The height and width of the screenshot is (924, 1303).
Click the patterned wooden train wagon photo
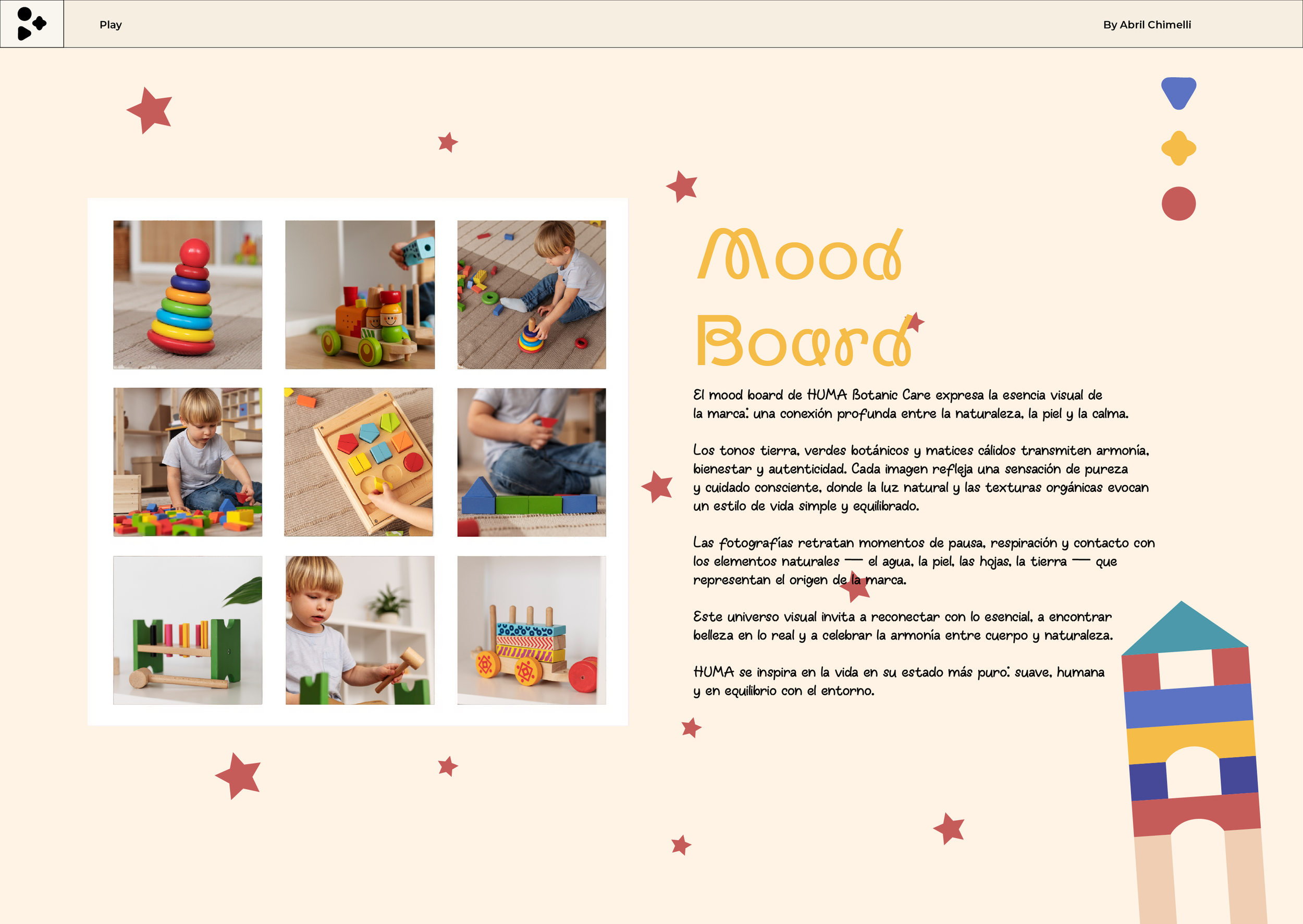point(532,630)
